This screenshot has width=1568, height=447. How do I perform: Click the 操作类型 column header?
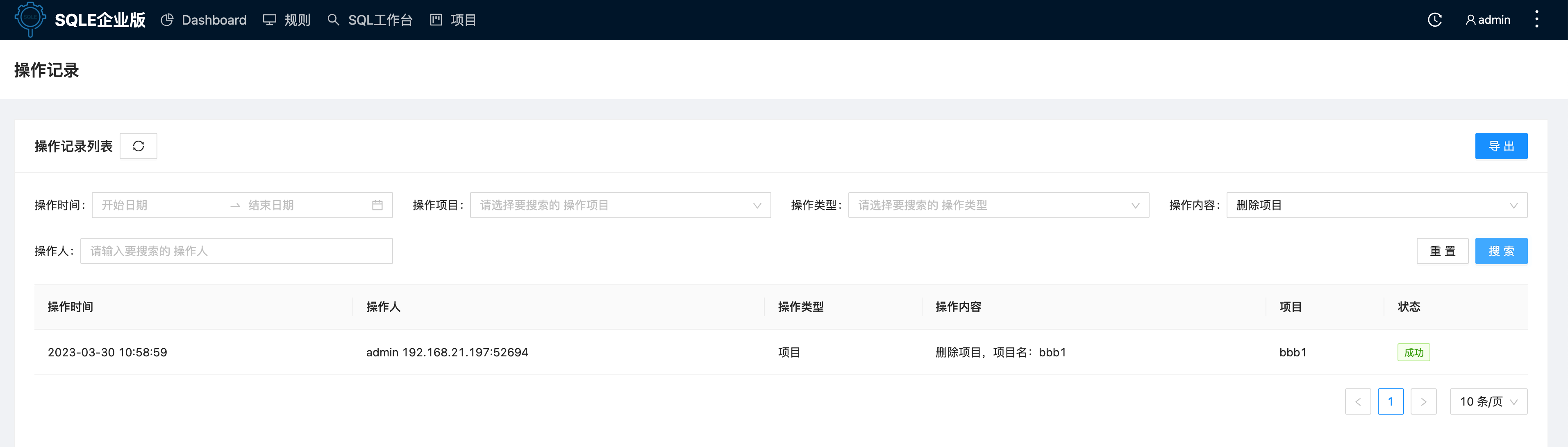(x=801, y=307)
